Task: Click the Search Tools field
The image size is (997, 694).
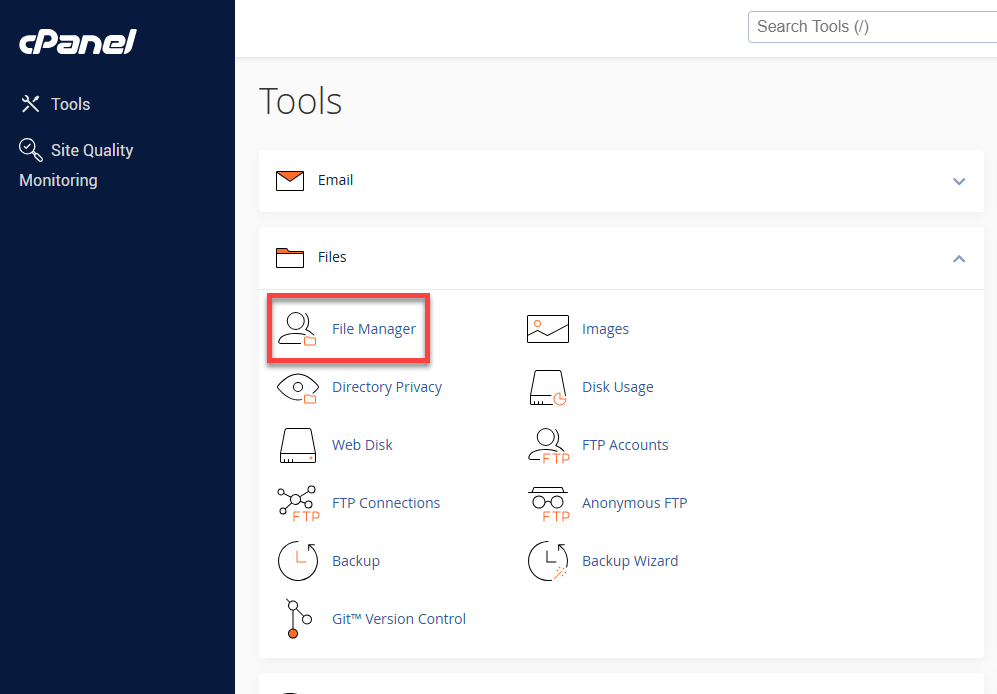Action: [870, 26]
